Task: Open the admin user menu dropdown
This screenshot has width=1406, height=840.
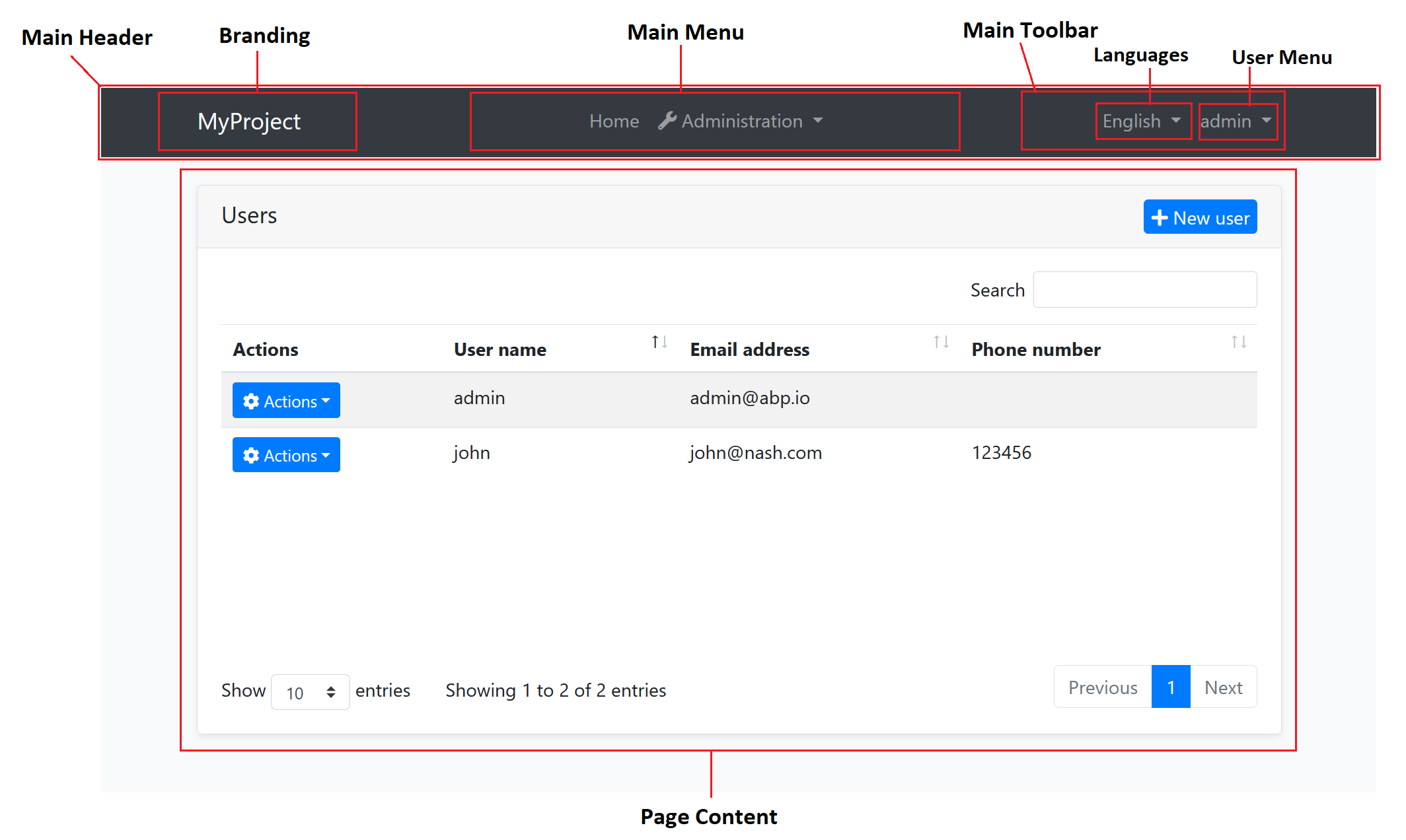Action: coord(1237,121)
